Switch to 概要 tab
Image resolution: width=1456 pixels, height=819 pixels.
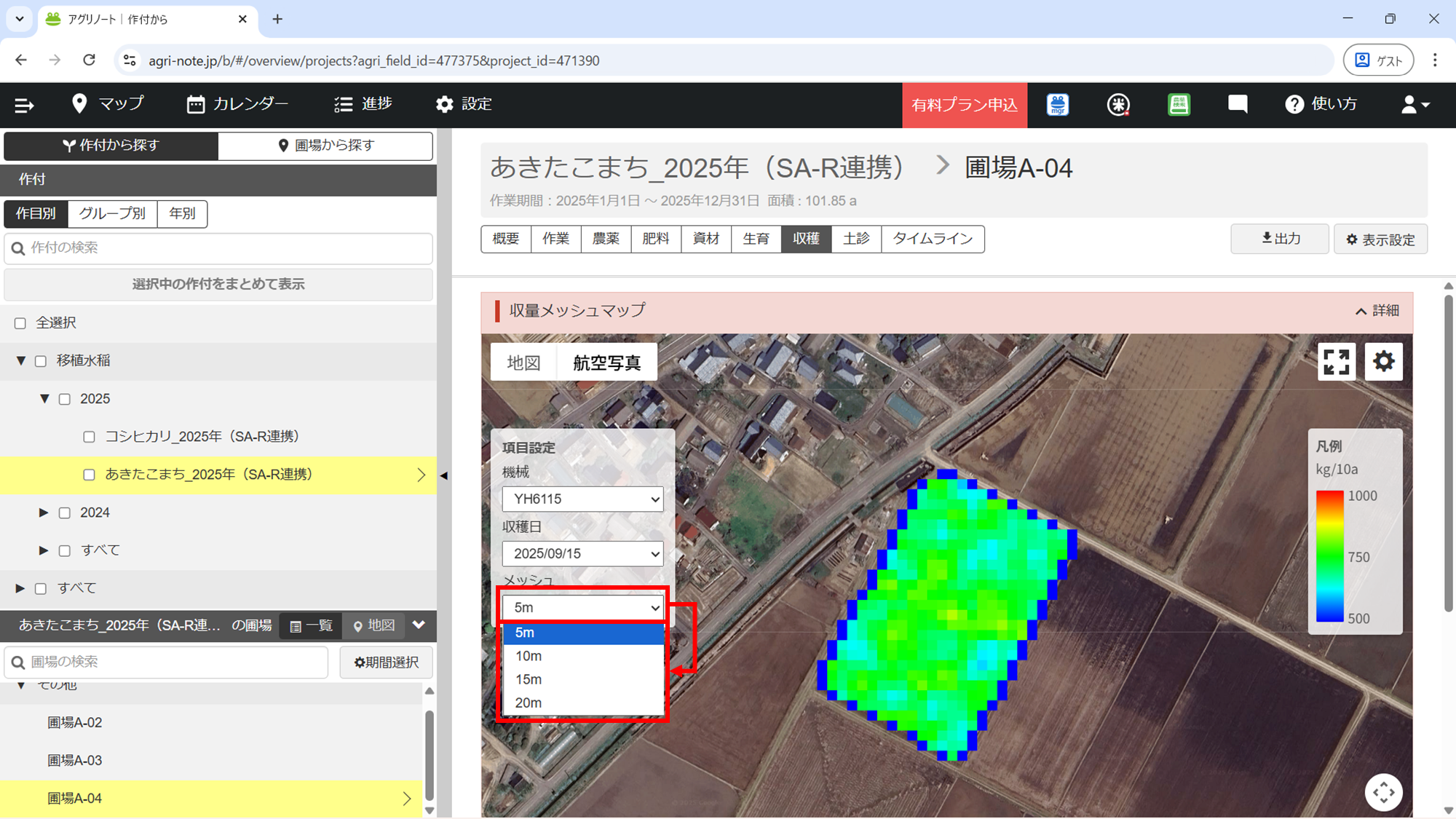tap(506, 239)
